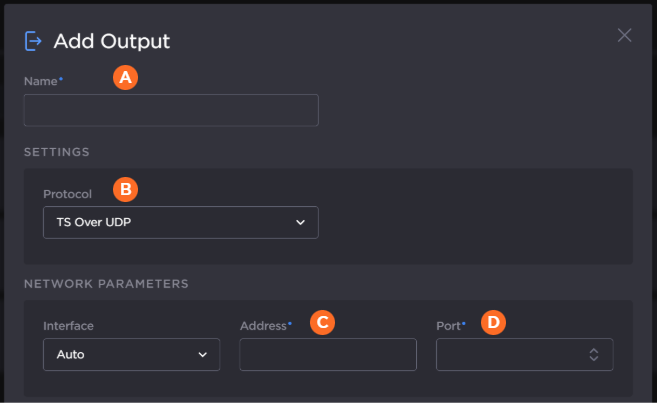
Task: Click the Address label text
Action: pos(265,326)
